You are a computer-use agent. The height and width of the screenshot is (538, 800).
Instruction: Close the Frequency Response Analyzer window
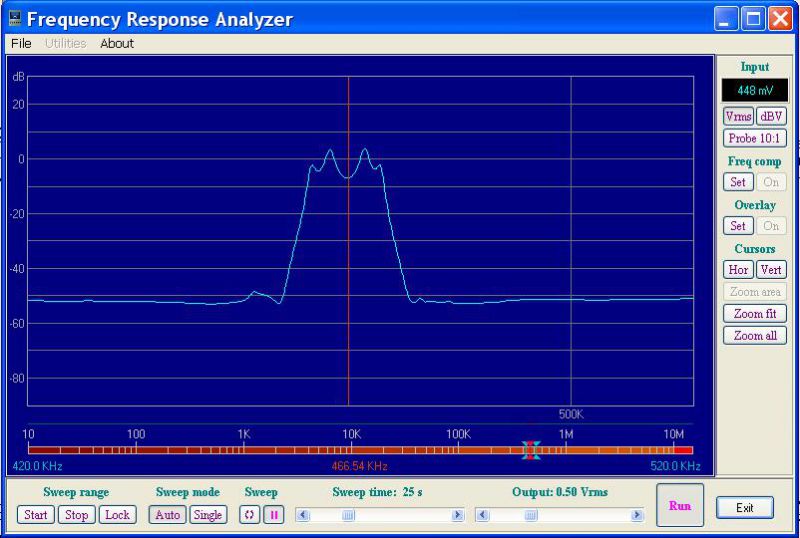point(781,19)
